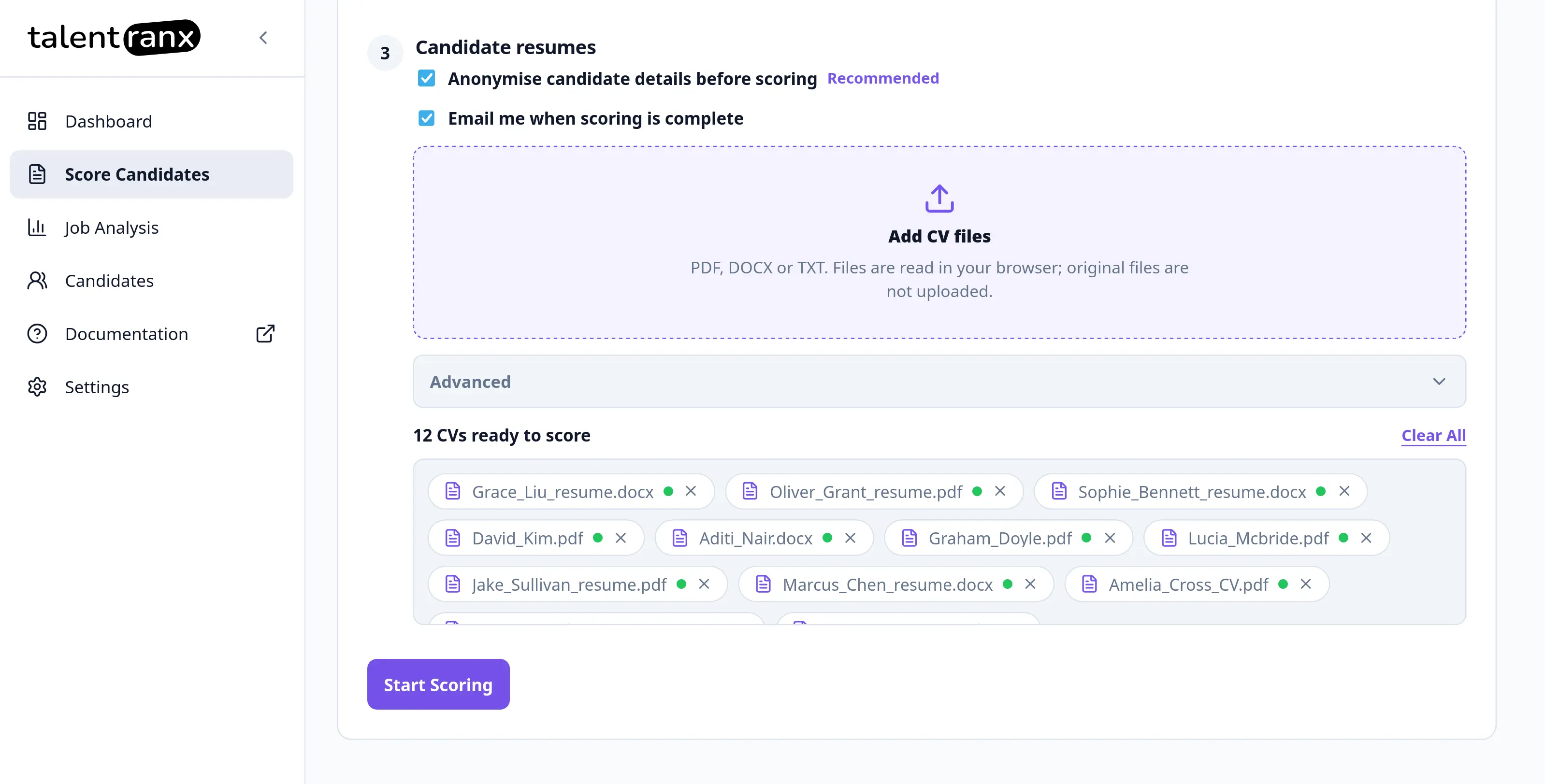This screenshot has width=1545, height=784.
Task: Collapse the sidebar using the chevron arrow
Action: (x=263, y=38)
